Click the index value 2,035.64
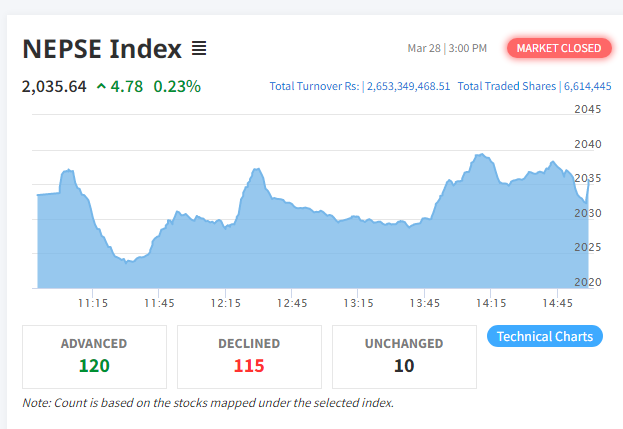Viewport: 623px width, 429px height. click(54, 87)
